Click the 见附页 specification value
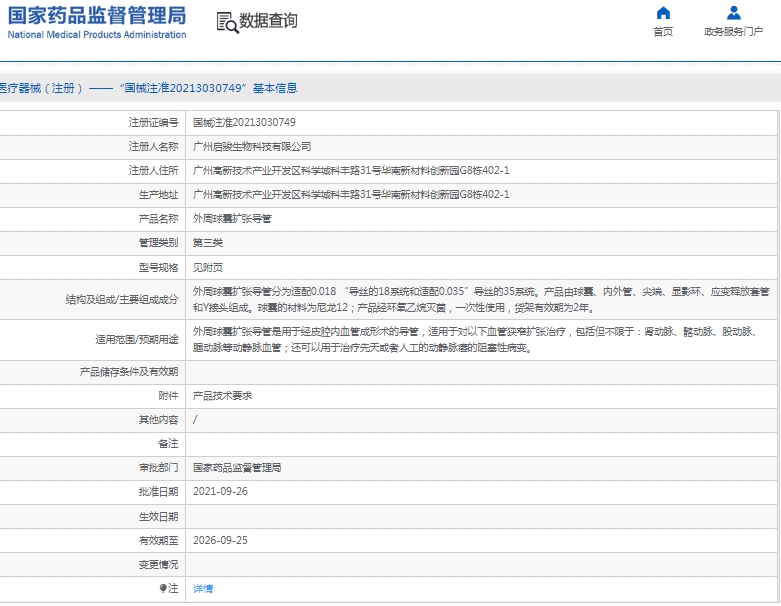The image size is (781, 606). pos(208,267)
